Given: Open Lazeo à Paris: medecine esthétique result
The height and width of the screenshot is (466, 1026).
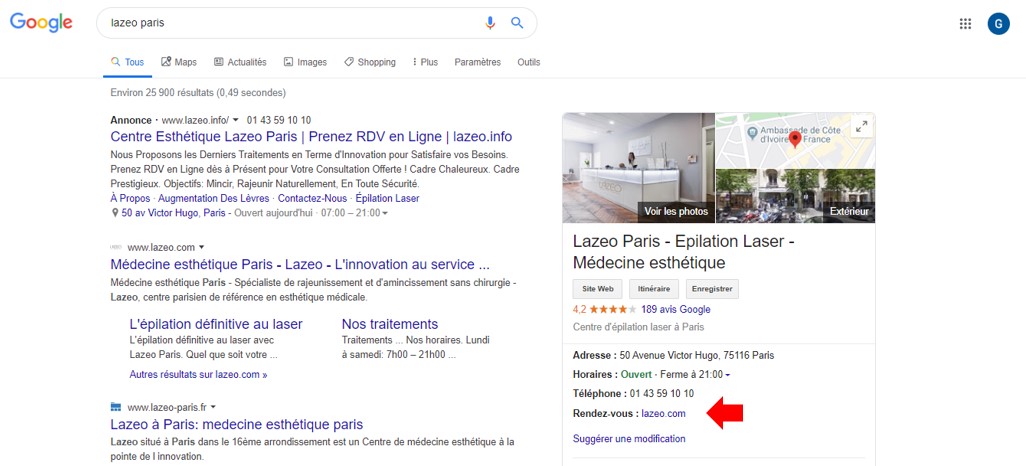Looking at the screenshot, I should pos(237,424).
